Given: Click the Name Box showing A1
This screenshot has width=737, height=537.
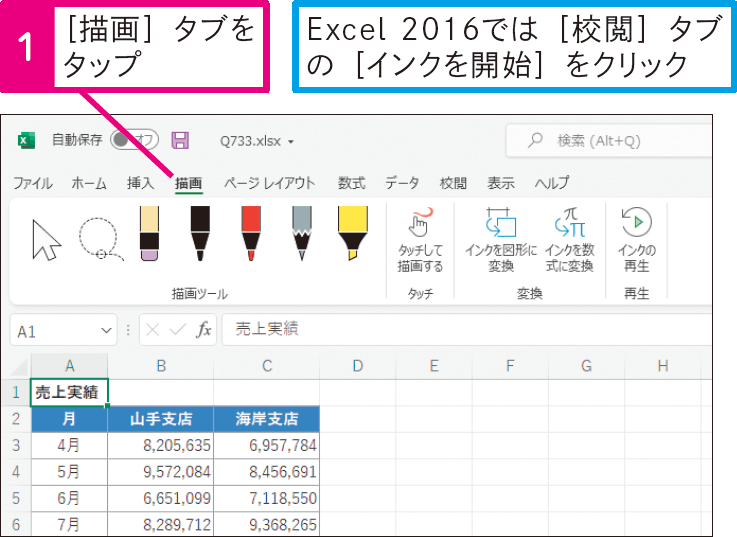Looking at the screenshot, I should (x=63, y=331).
